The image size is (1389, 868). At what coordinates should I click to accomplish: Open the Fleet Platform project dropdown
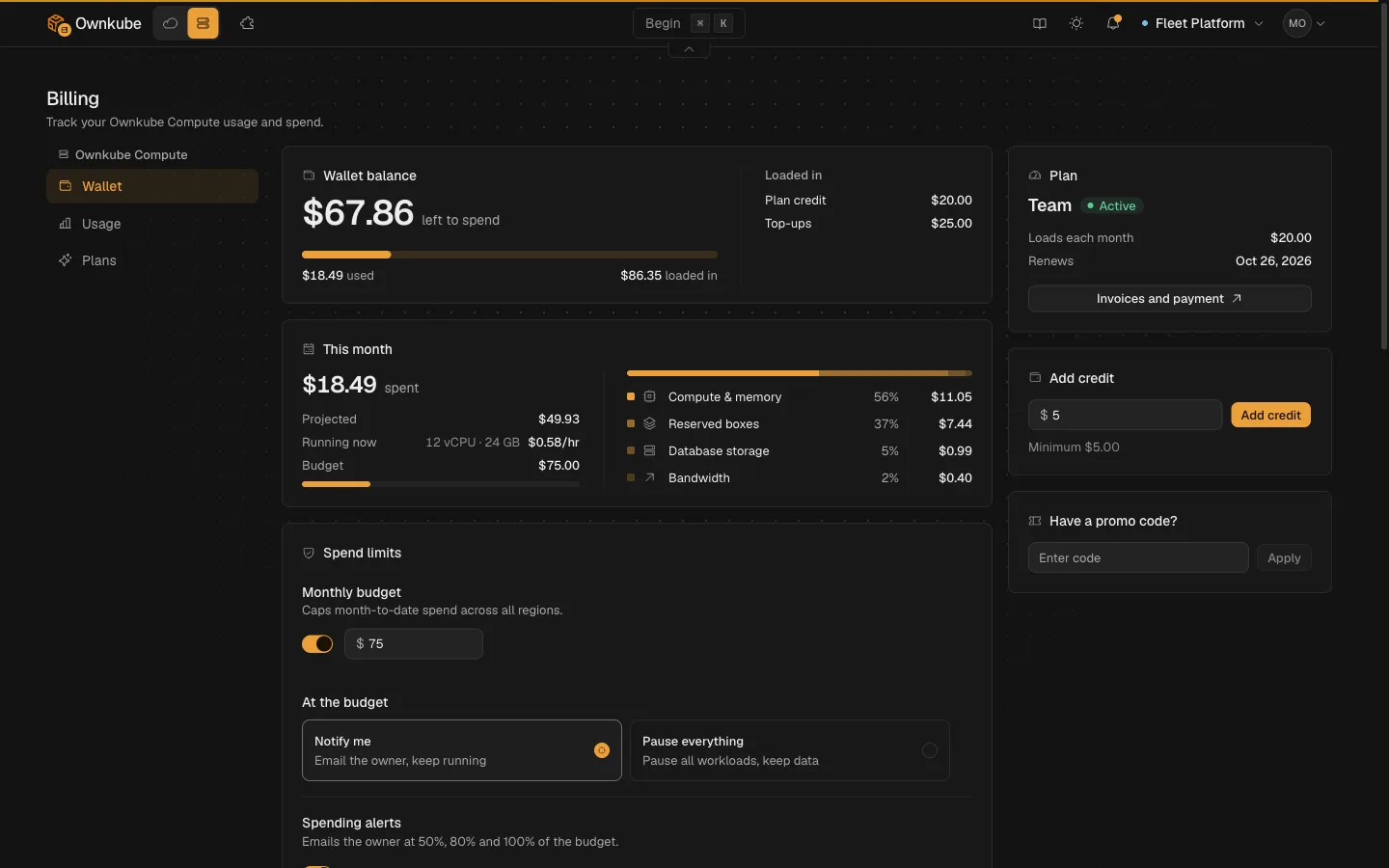click(x=1202, y=23)
